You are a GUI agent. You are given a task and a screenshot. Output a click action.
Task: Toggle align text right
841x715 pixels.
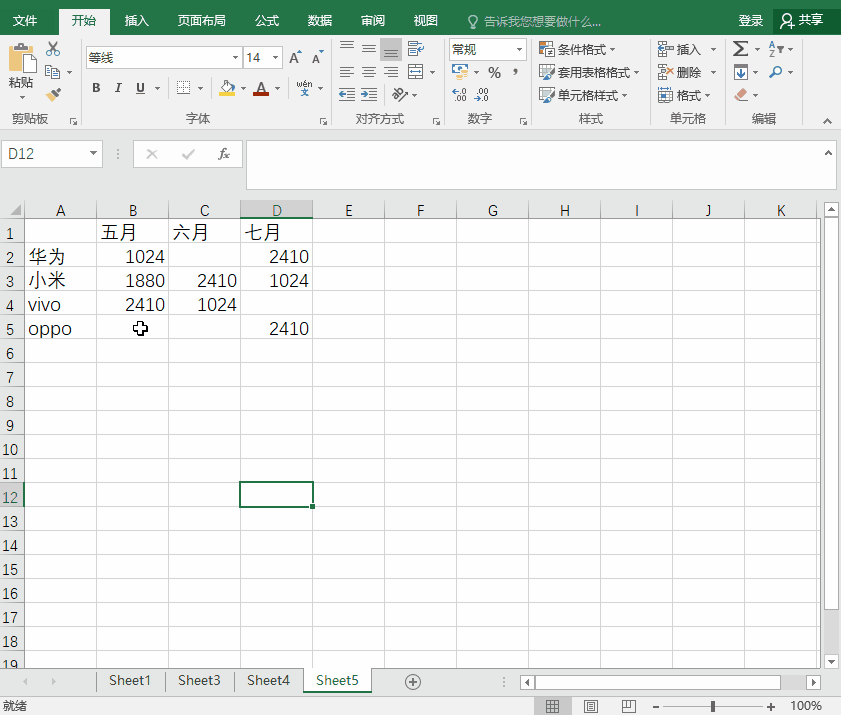(391, 72)
